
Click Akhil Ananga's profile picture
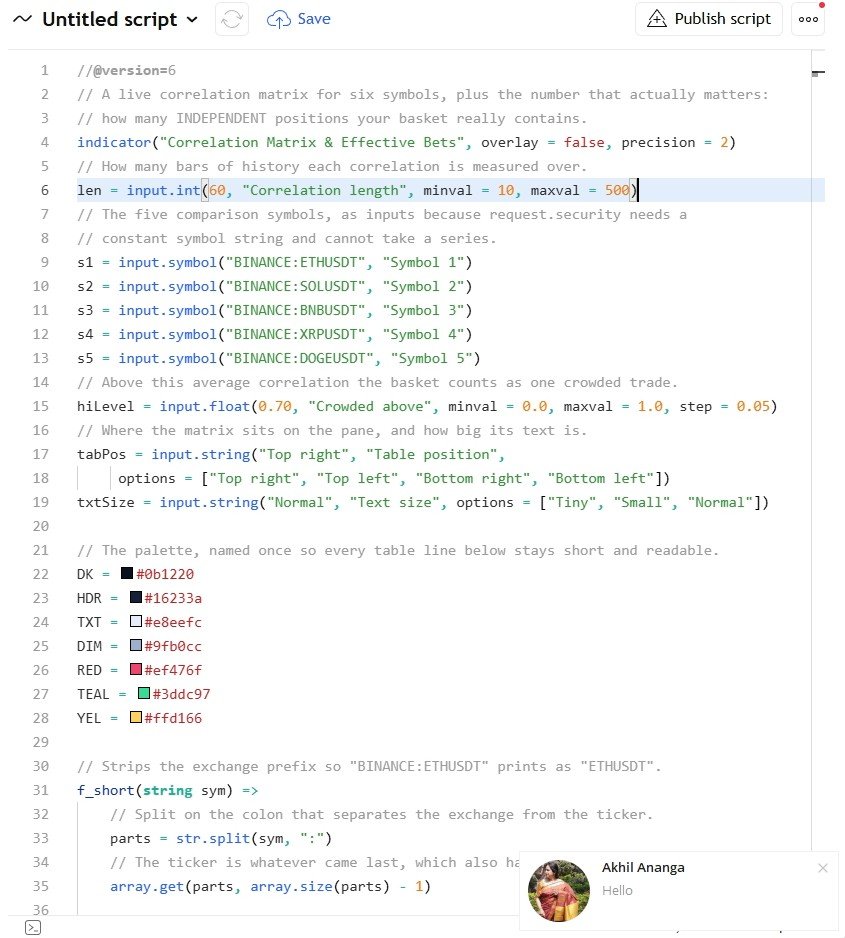(559, 891)
